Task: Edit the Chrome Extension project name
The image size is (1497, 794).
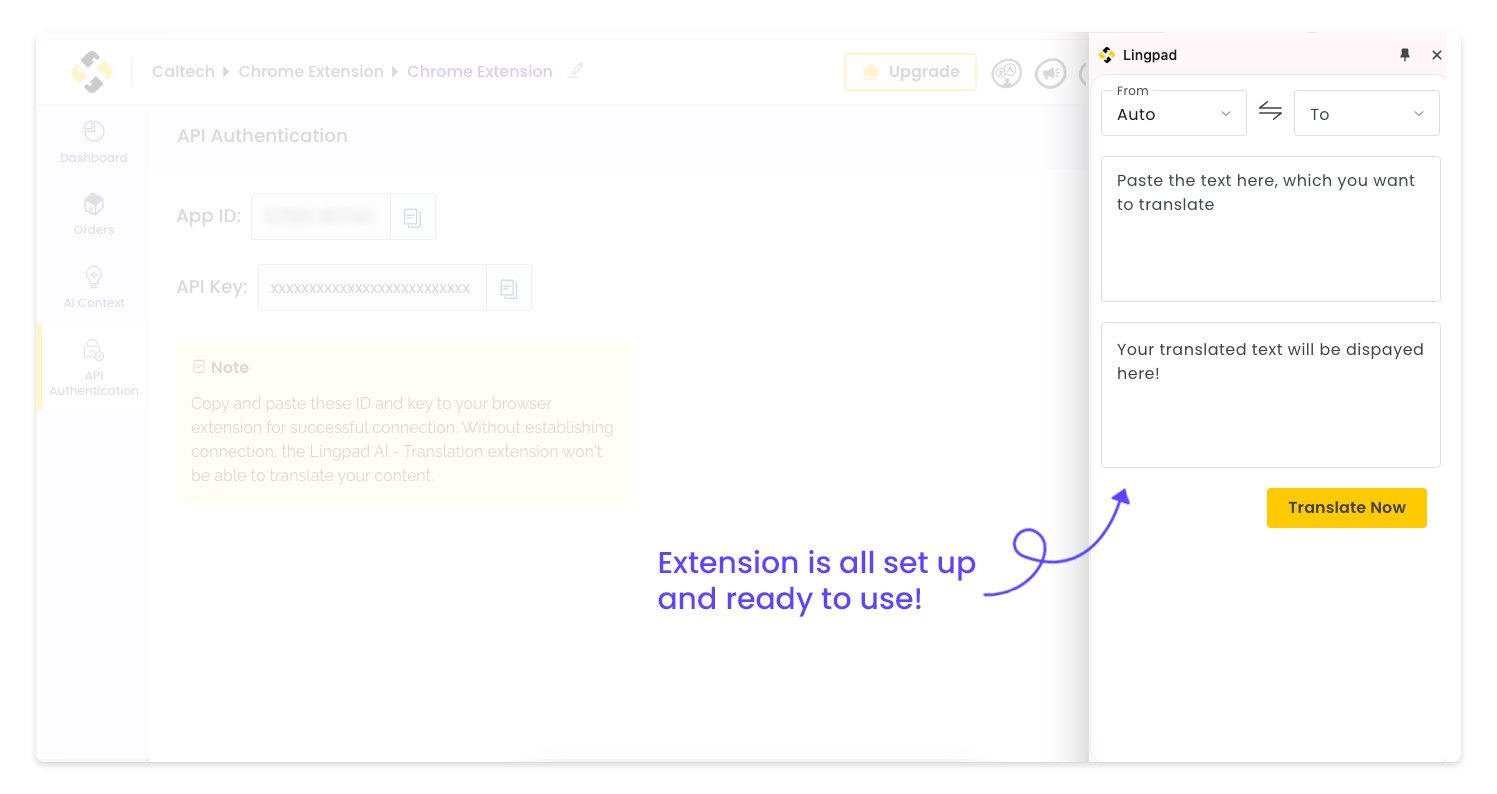Action: 575,71
